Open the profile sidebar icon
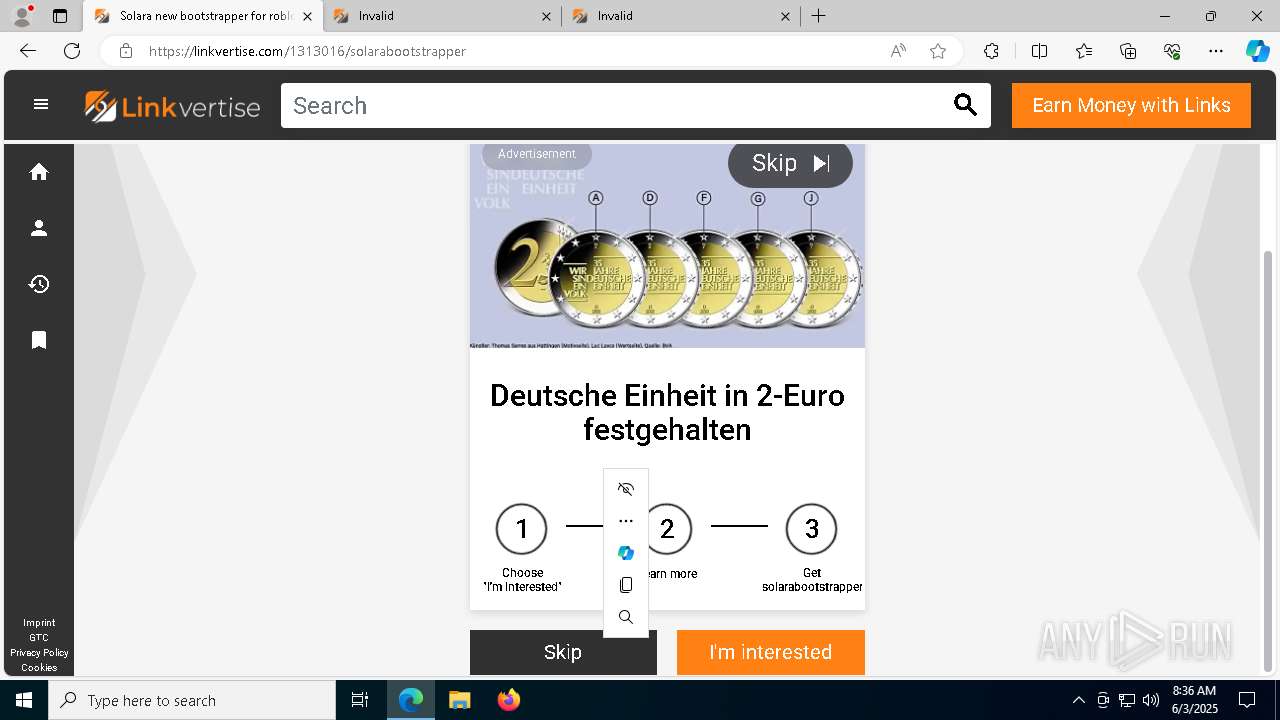Screen dimensions: 1280x720 click(39, 228)
